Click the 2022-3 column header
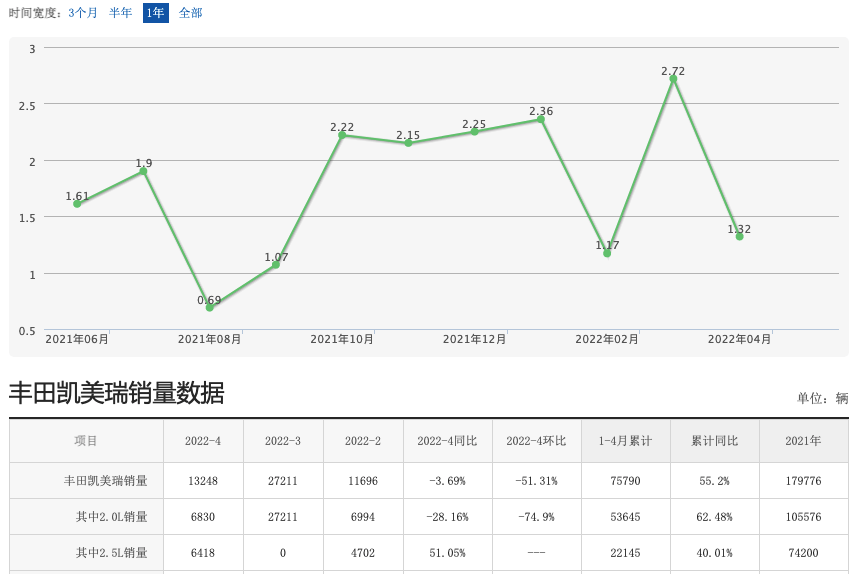 click(283, 441)
